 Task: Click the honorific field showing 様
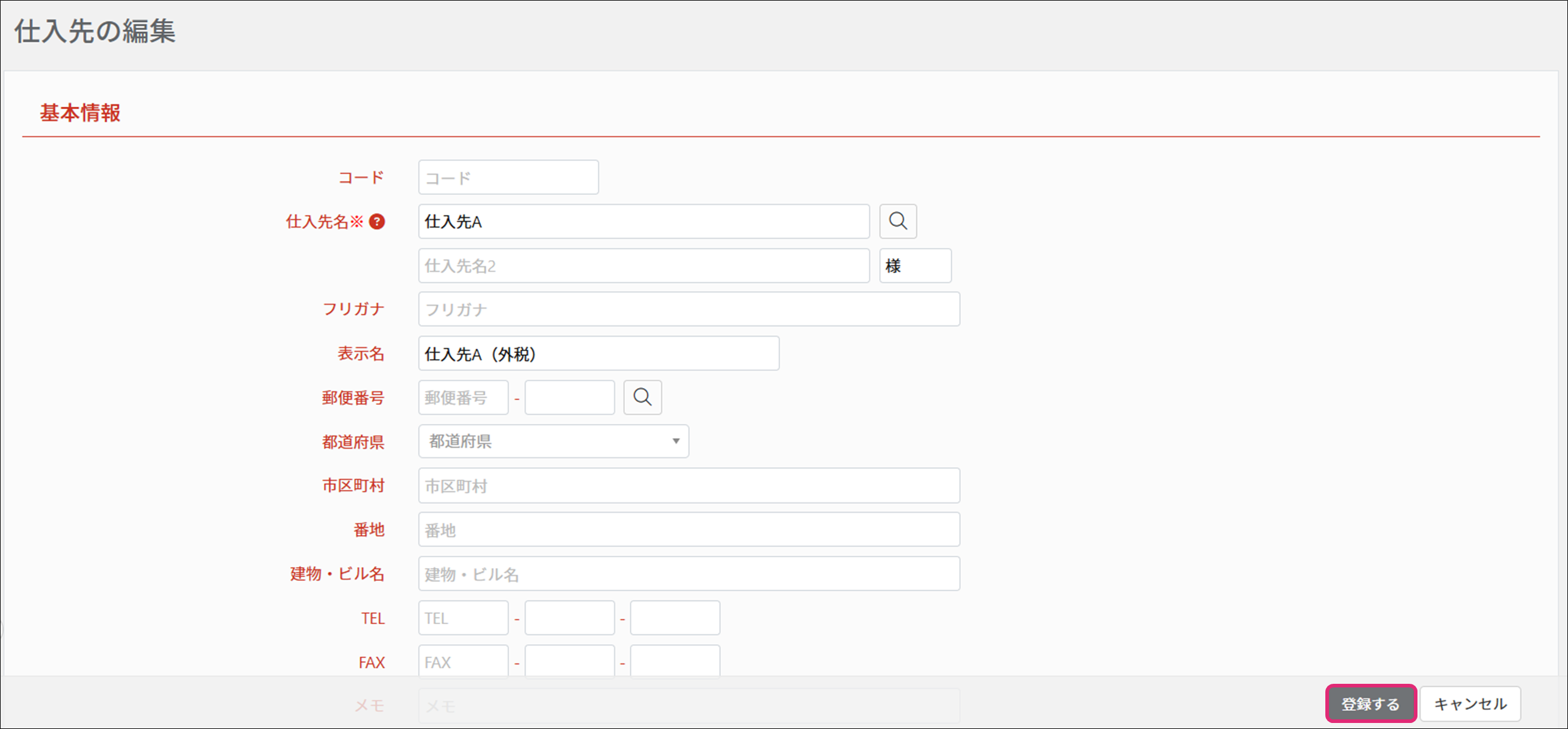tap(914, 266)
